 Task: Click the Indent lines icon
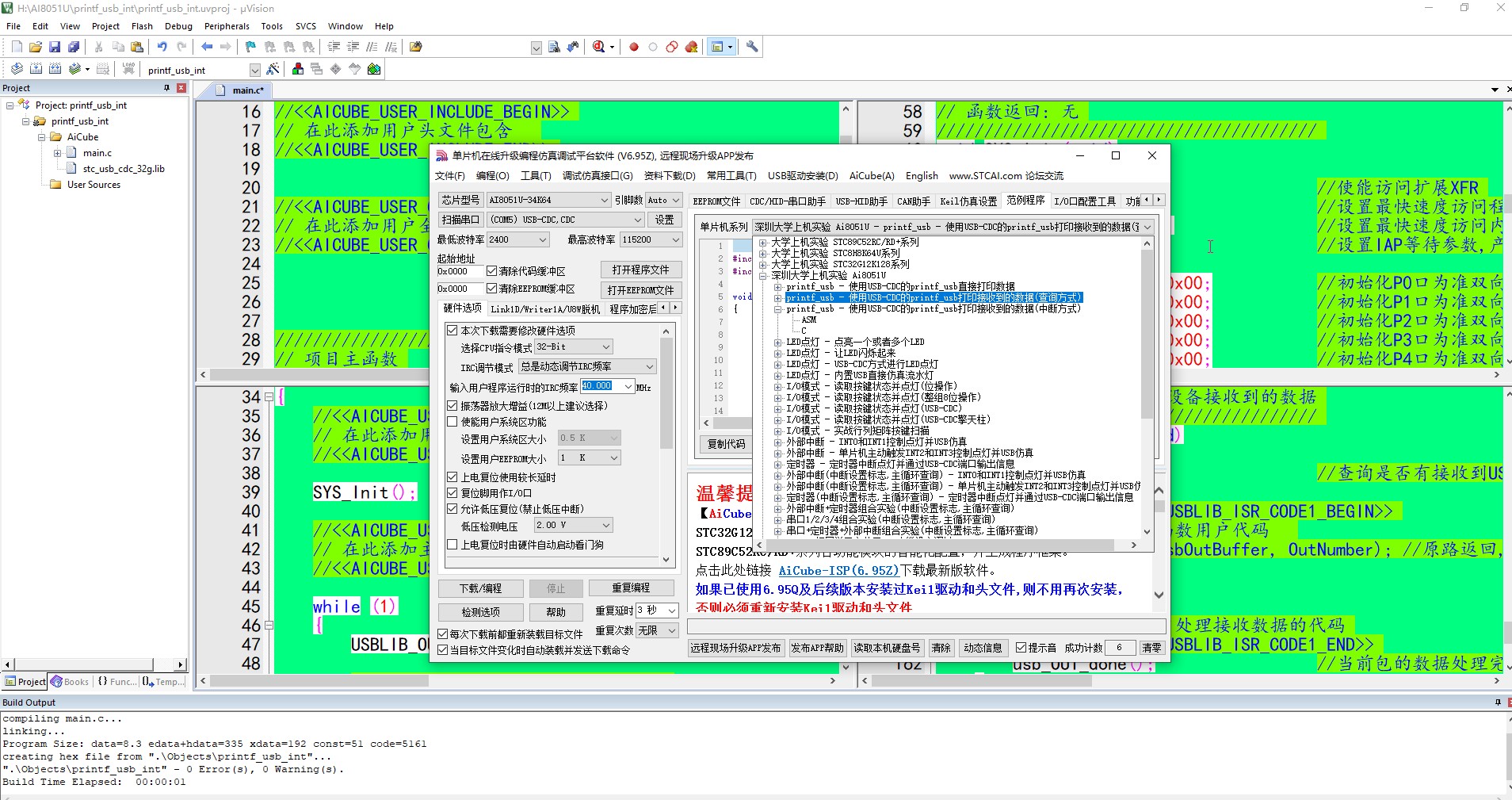click(x=334, y=47)
